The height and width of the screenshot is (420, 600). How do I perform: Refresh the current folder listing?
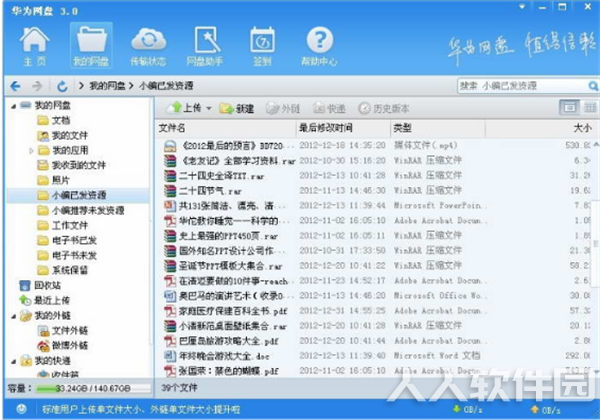(x=62, y=86)
